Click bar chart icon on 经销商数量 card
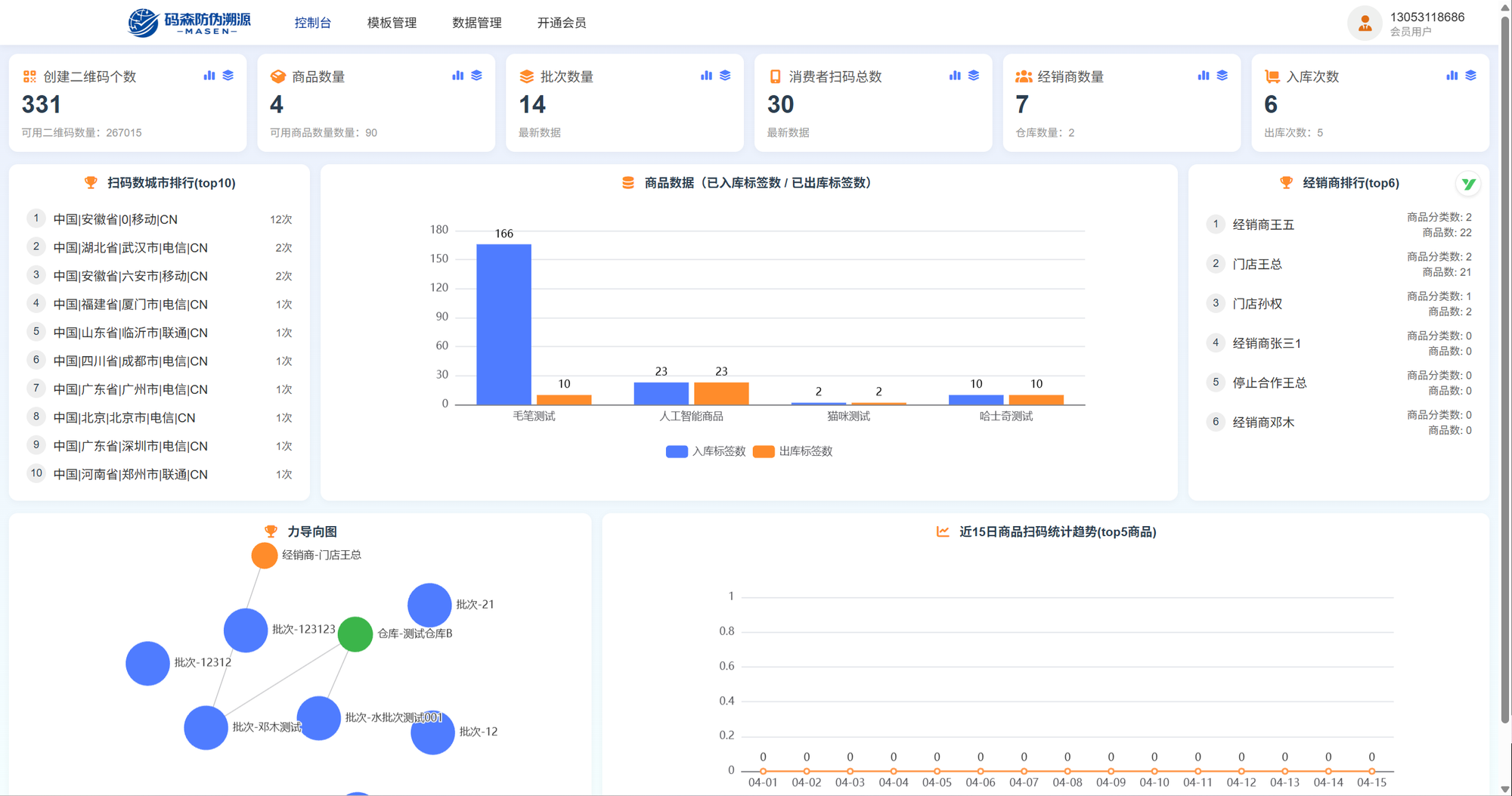The width and height of the screenshot is (1512, 796). tap(1204, 76)
